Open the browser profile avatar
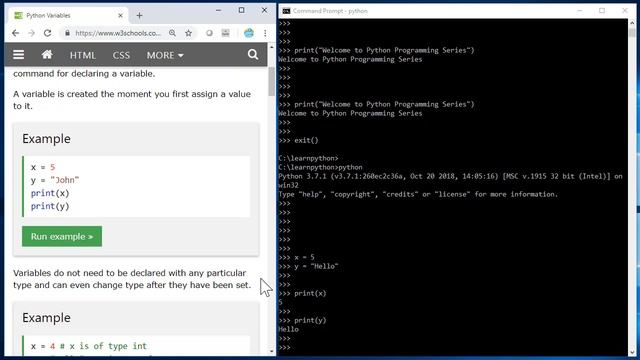 249,33
